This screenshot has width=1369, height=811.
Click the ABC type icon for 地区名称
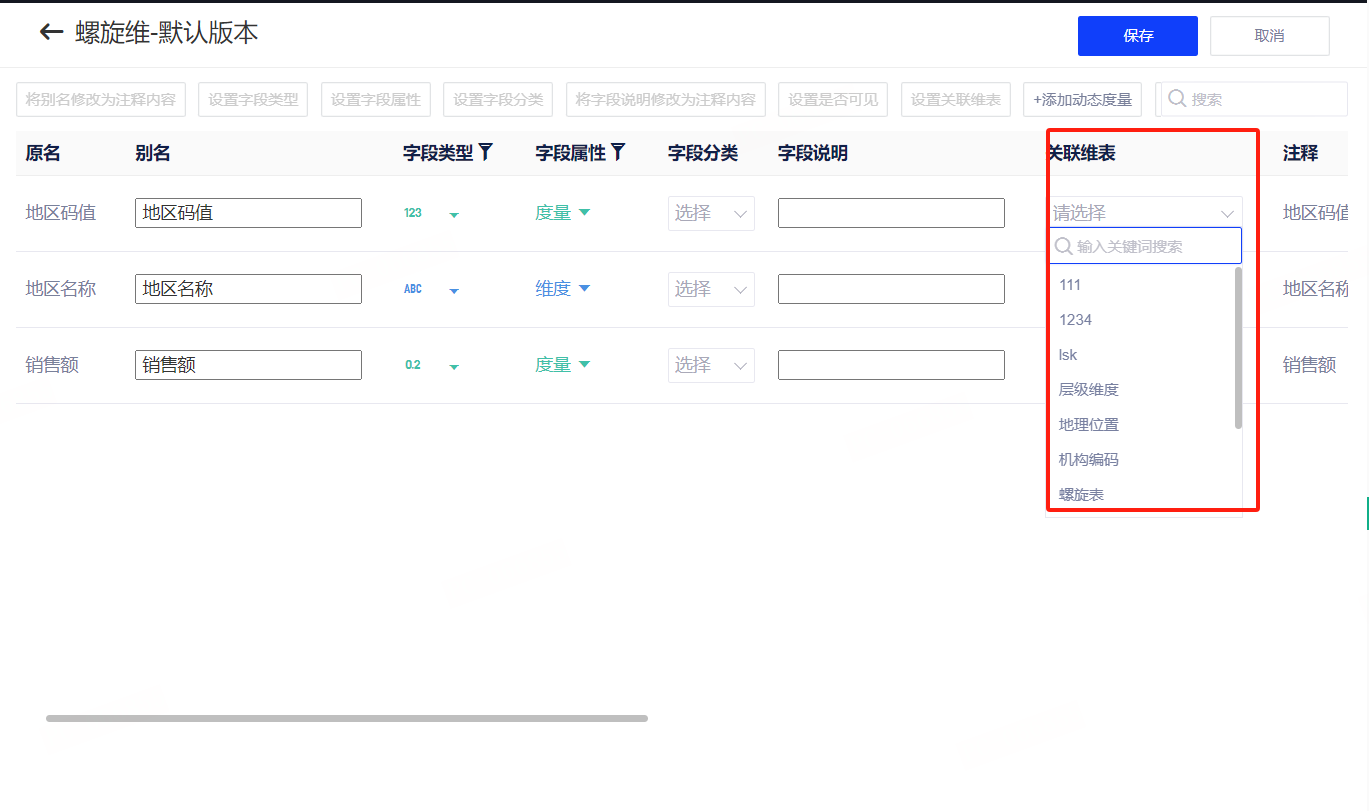(x=413, y=289)
